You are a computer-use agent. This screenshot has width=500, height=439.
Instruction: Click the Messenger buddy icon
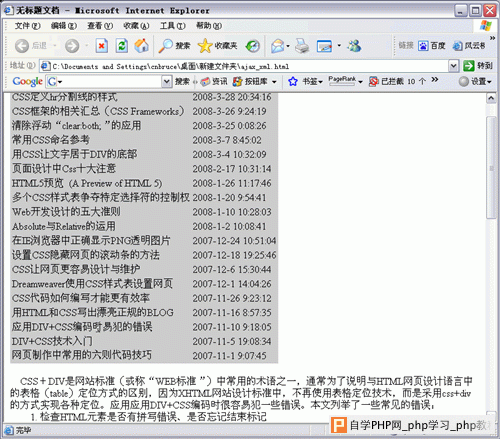pos(354,46)
